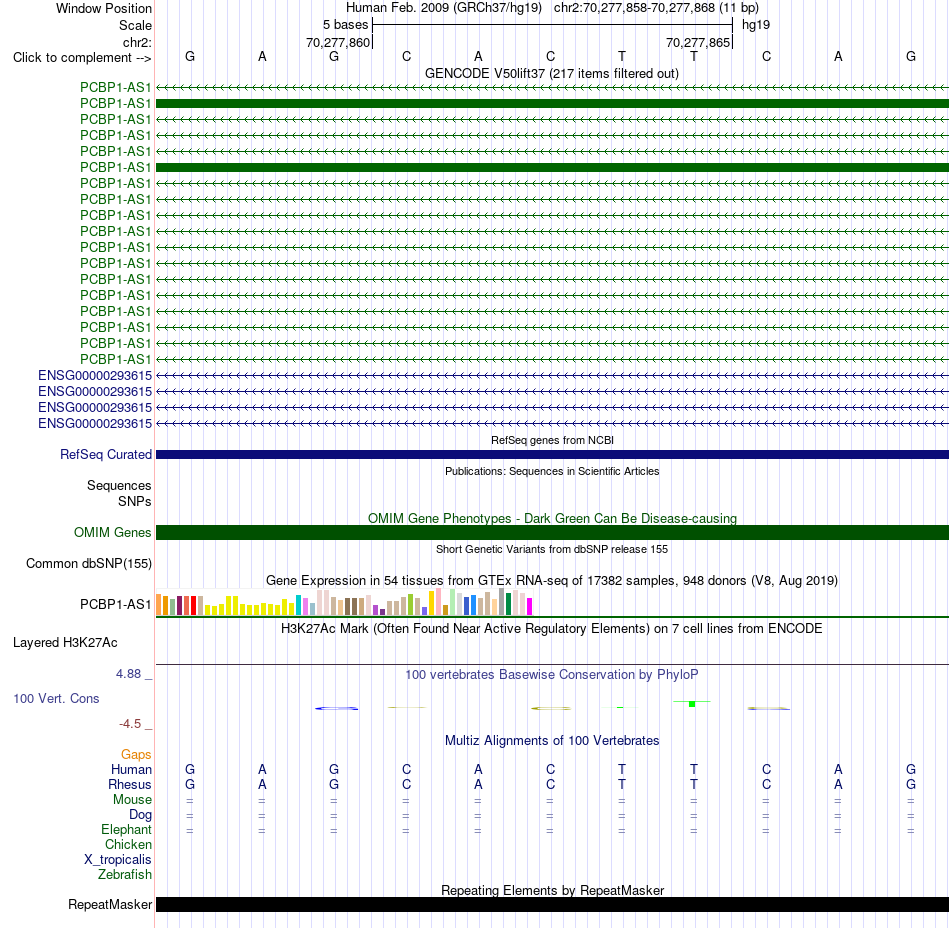Open the GENCODE V50lift37 track title
Image resolution: width=950 pixels, height=928 pixels.
tap(552, 73)
